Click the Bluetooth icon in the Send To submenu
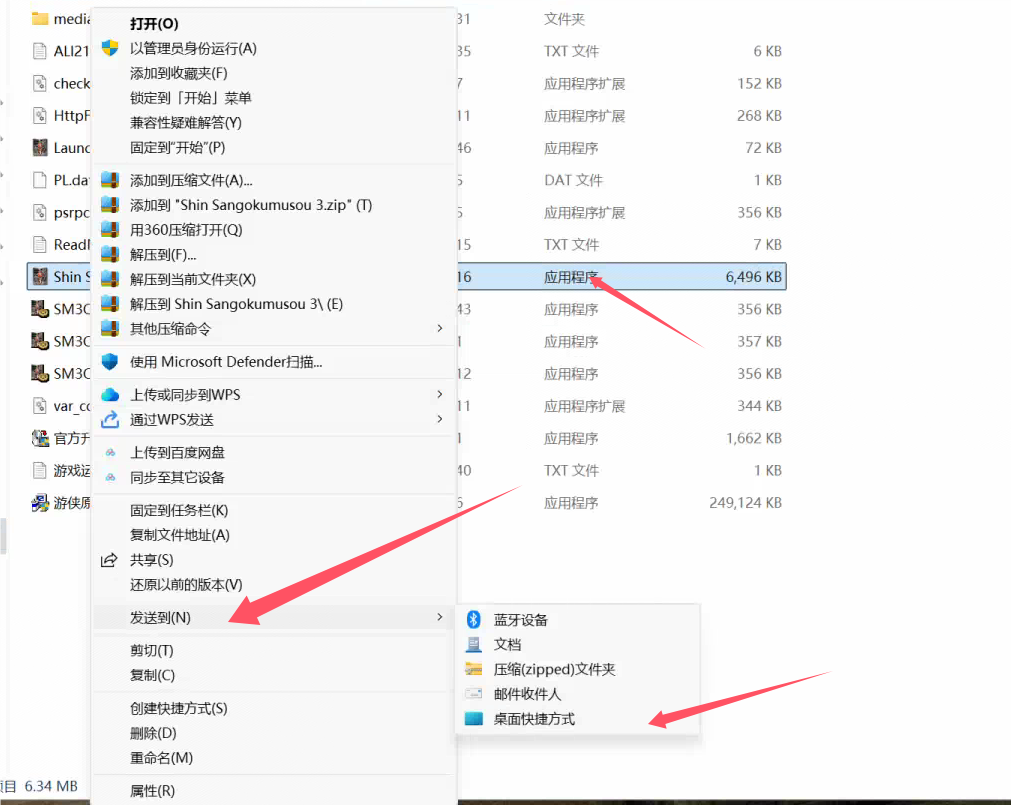This screenshot has height=805, width=1011. (x=474, y=619)
